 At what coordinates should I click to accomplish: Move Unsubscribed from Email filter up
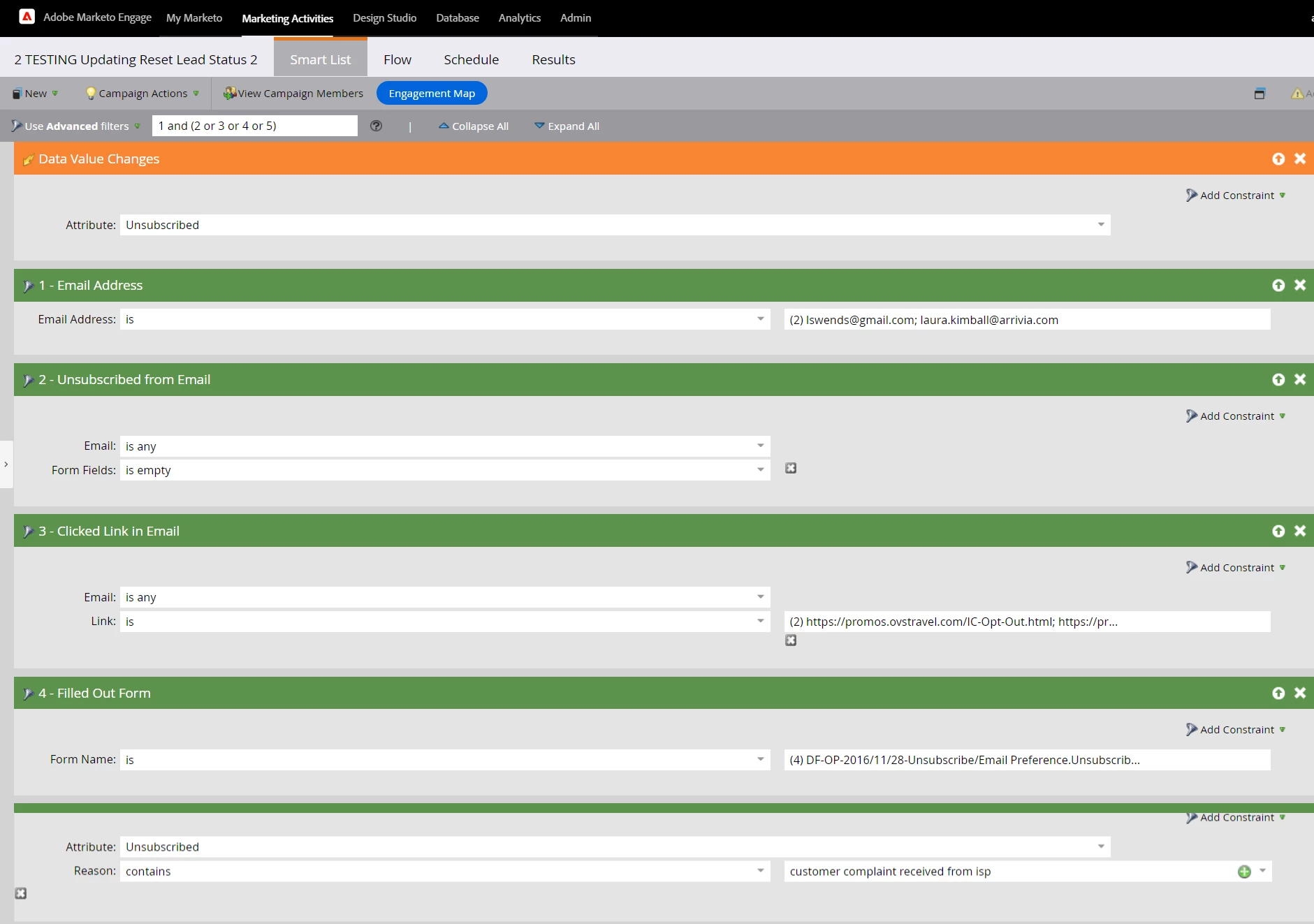tap(1278, 379)
